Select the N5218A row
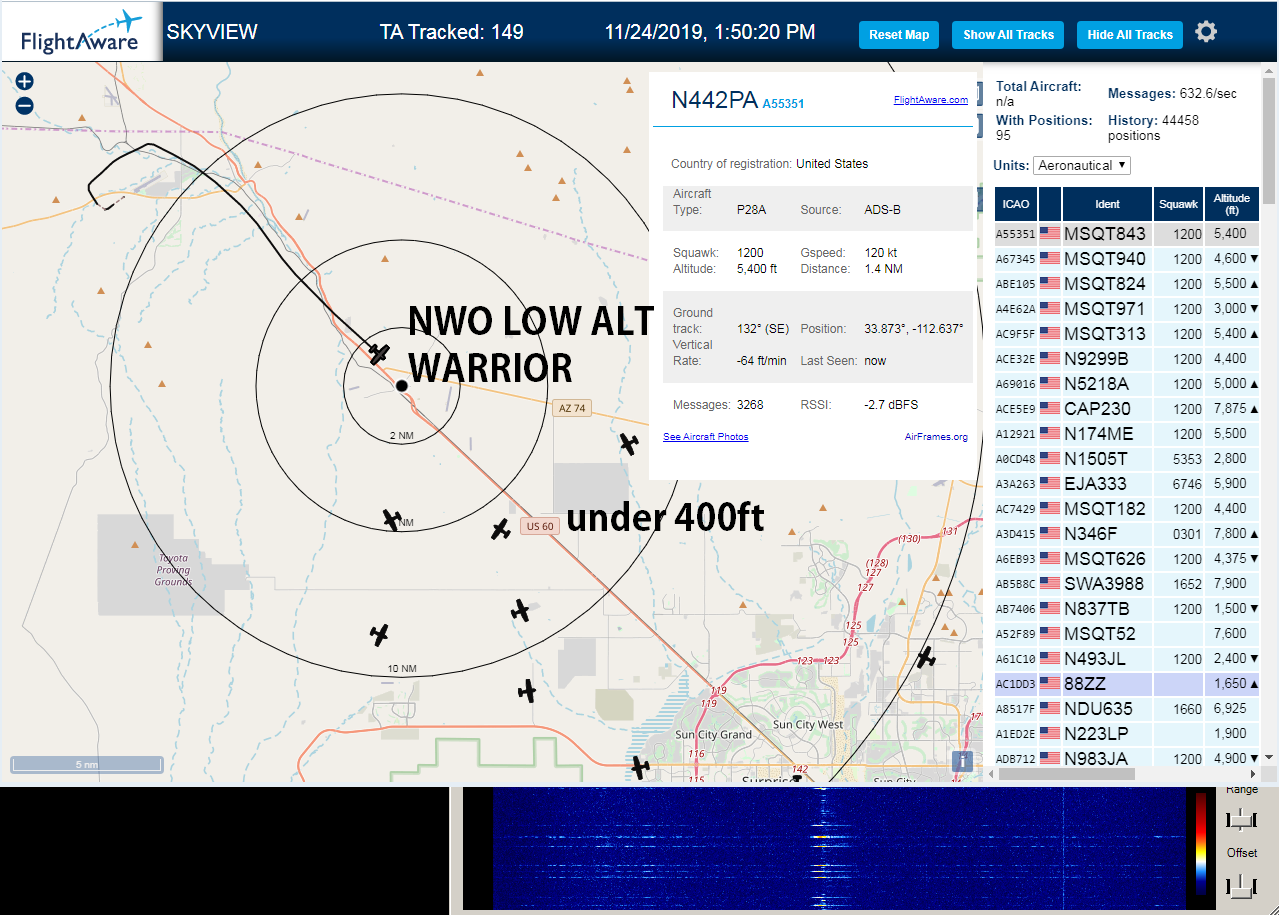 [x=1127, y=384]
